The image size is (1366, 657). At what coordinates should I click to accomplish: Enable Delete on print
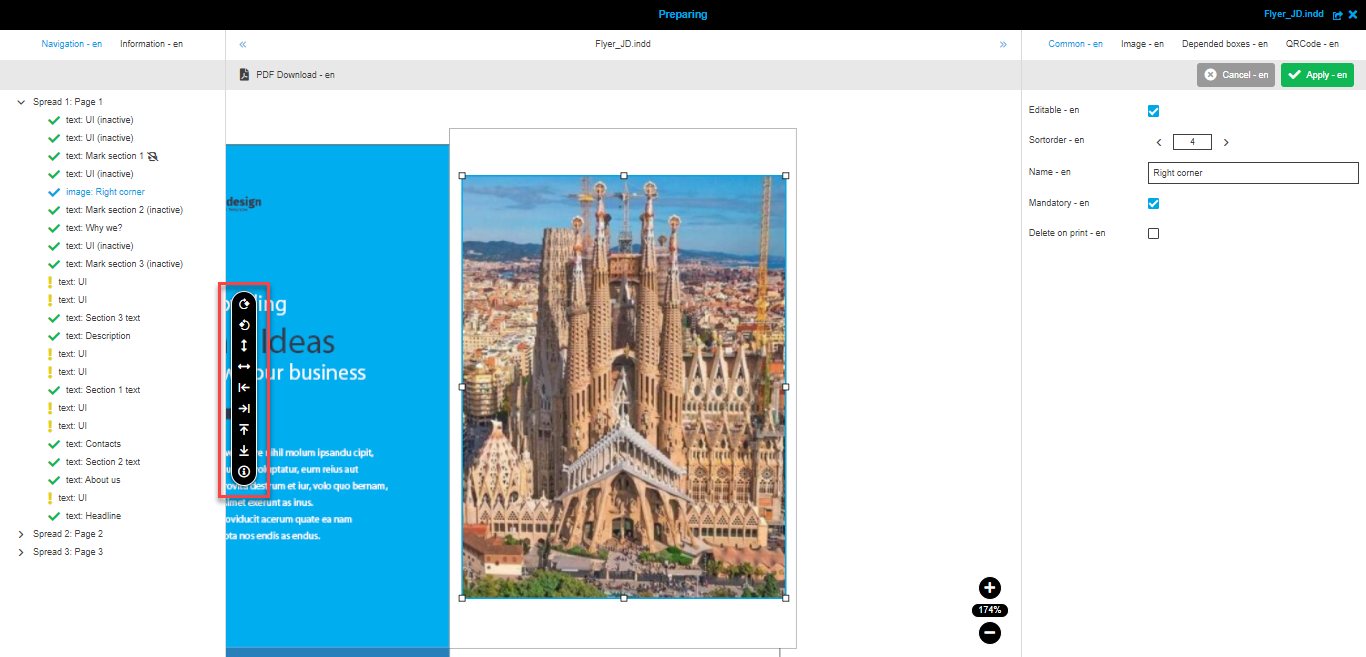click(x=1153, y=233)
